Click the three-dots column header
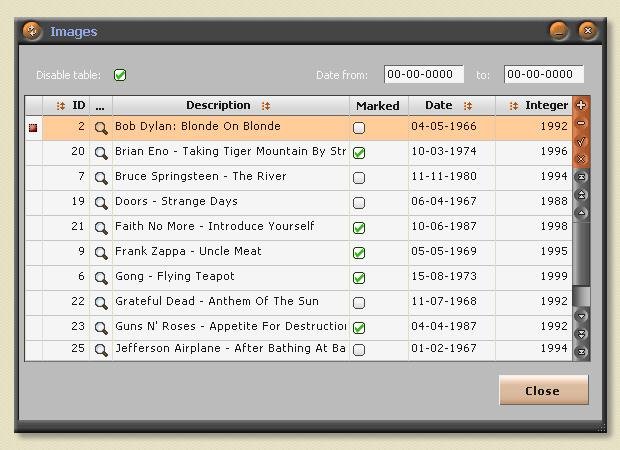 [x=101, y=106]
